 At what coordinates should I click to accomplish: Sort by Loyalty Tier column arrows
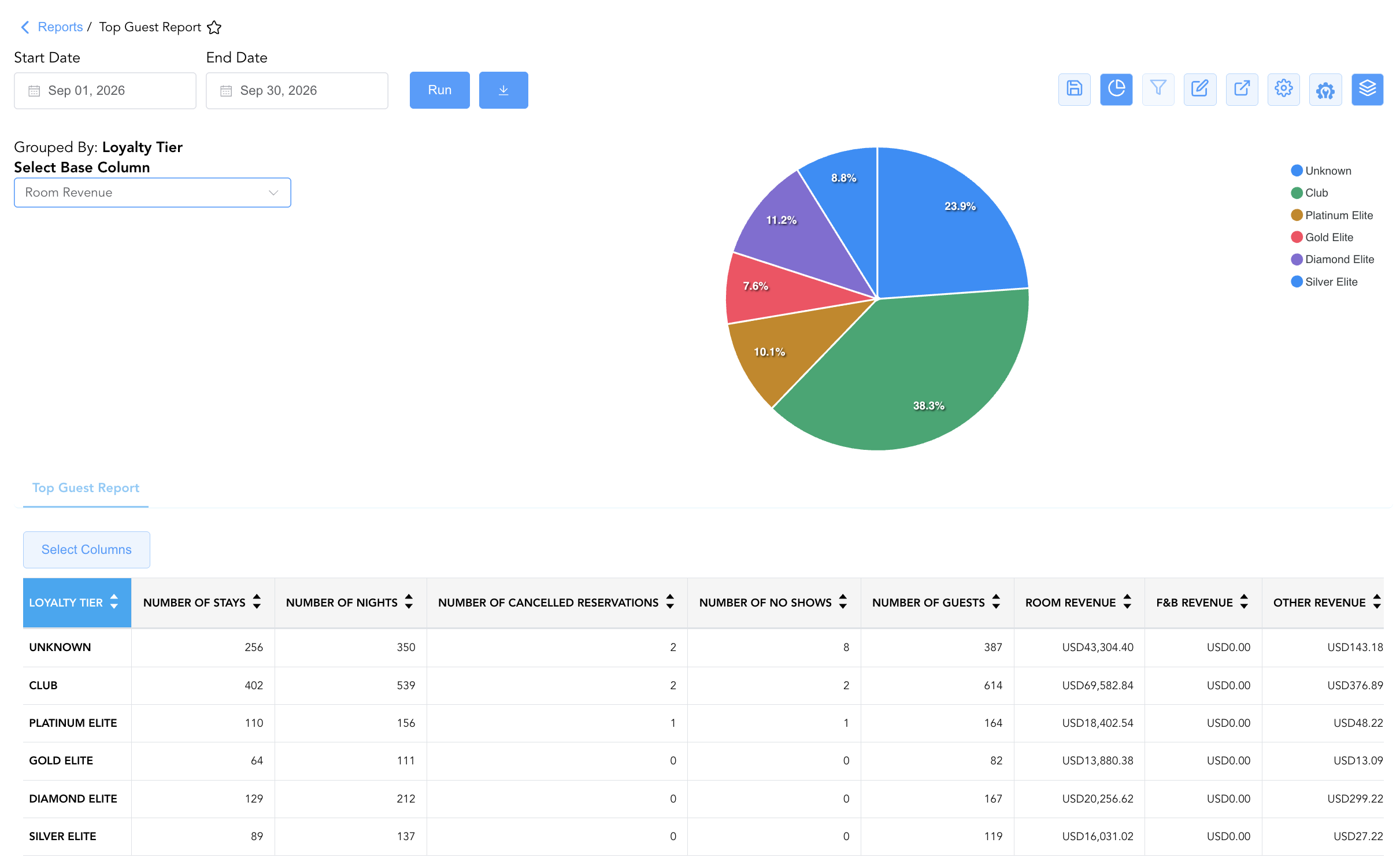[114, 601]
